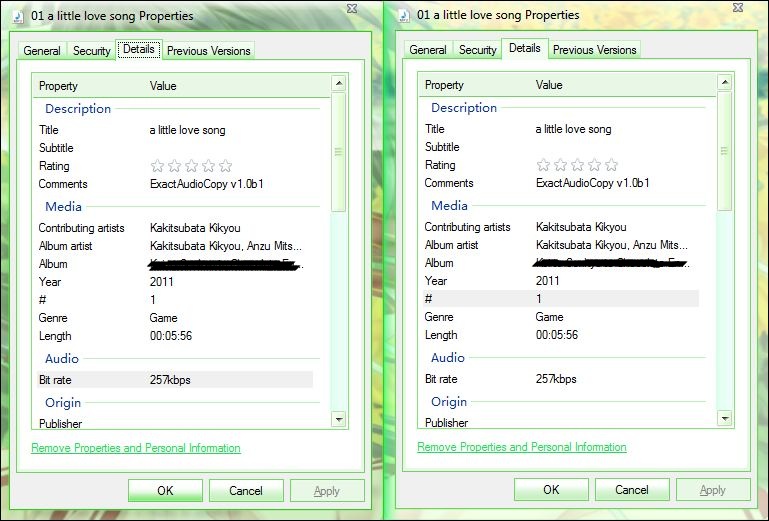Open Previous Versions tab in left window
Screen dimensions: 769x521
click(x=208, y=51)
